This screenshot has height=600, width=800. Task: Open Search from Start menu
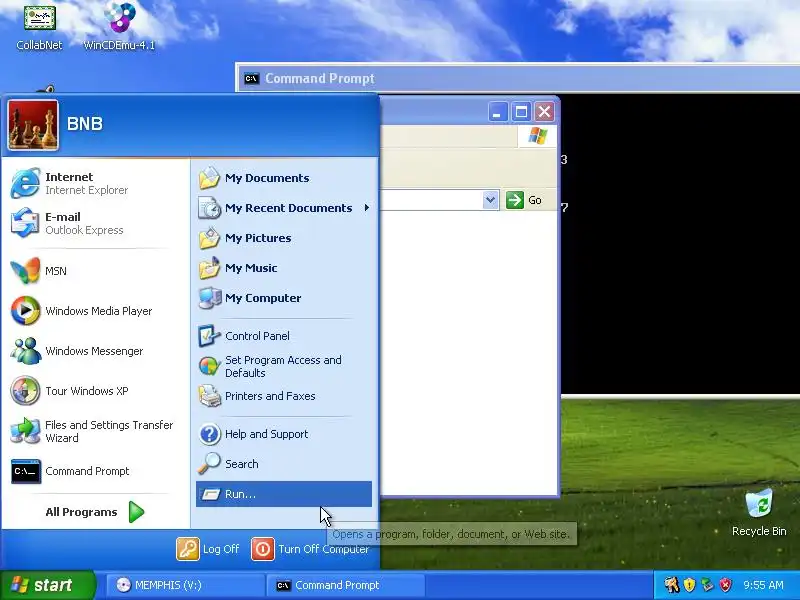click(x=284, y=464)
